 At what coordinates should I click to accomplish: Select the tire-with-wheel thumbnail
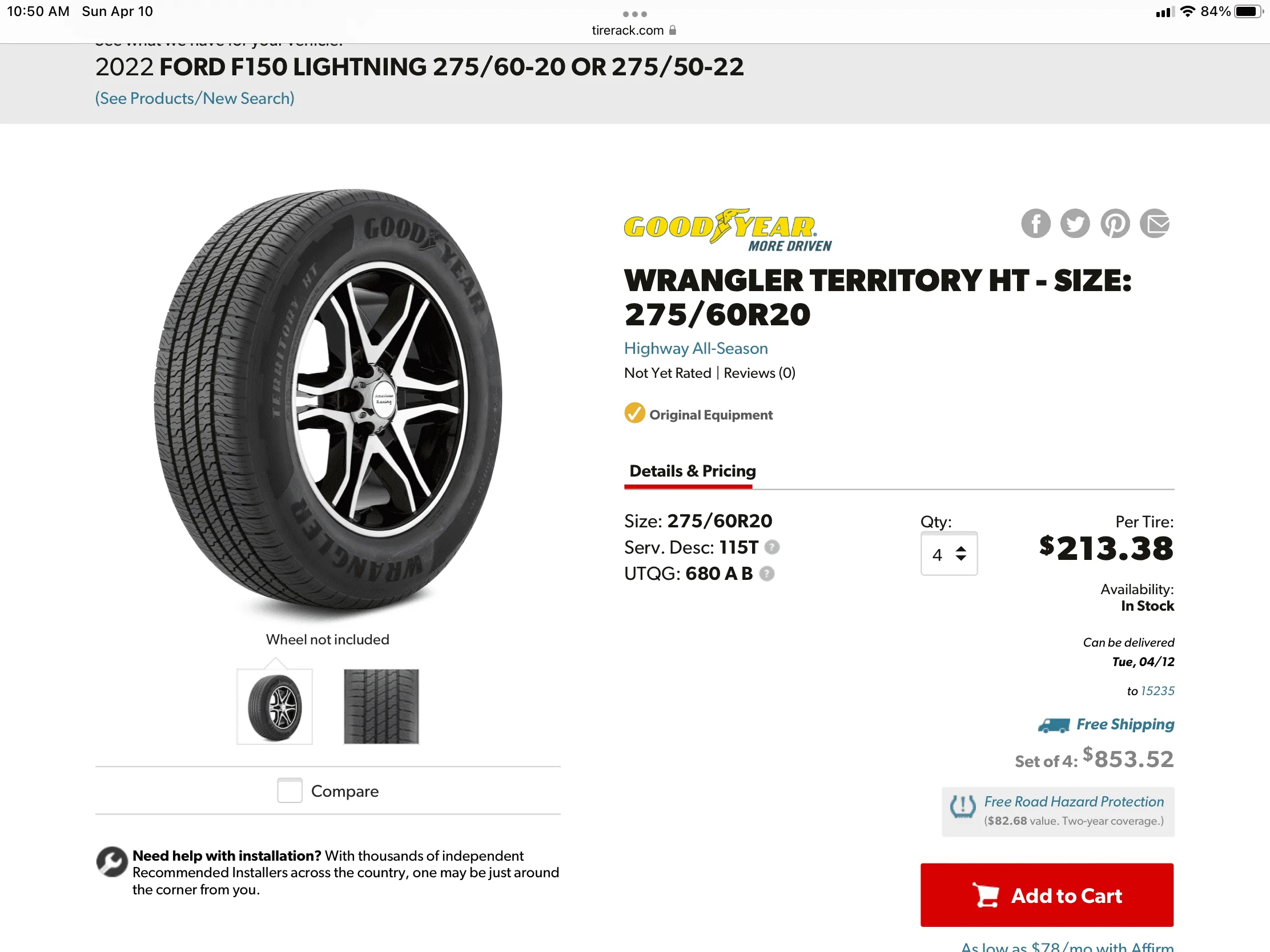[275, 707]
